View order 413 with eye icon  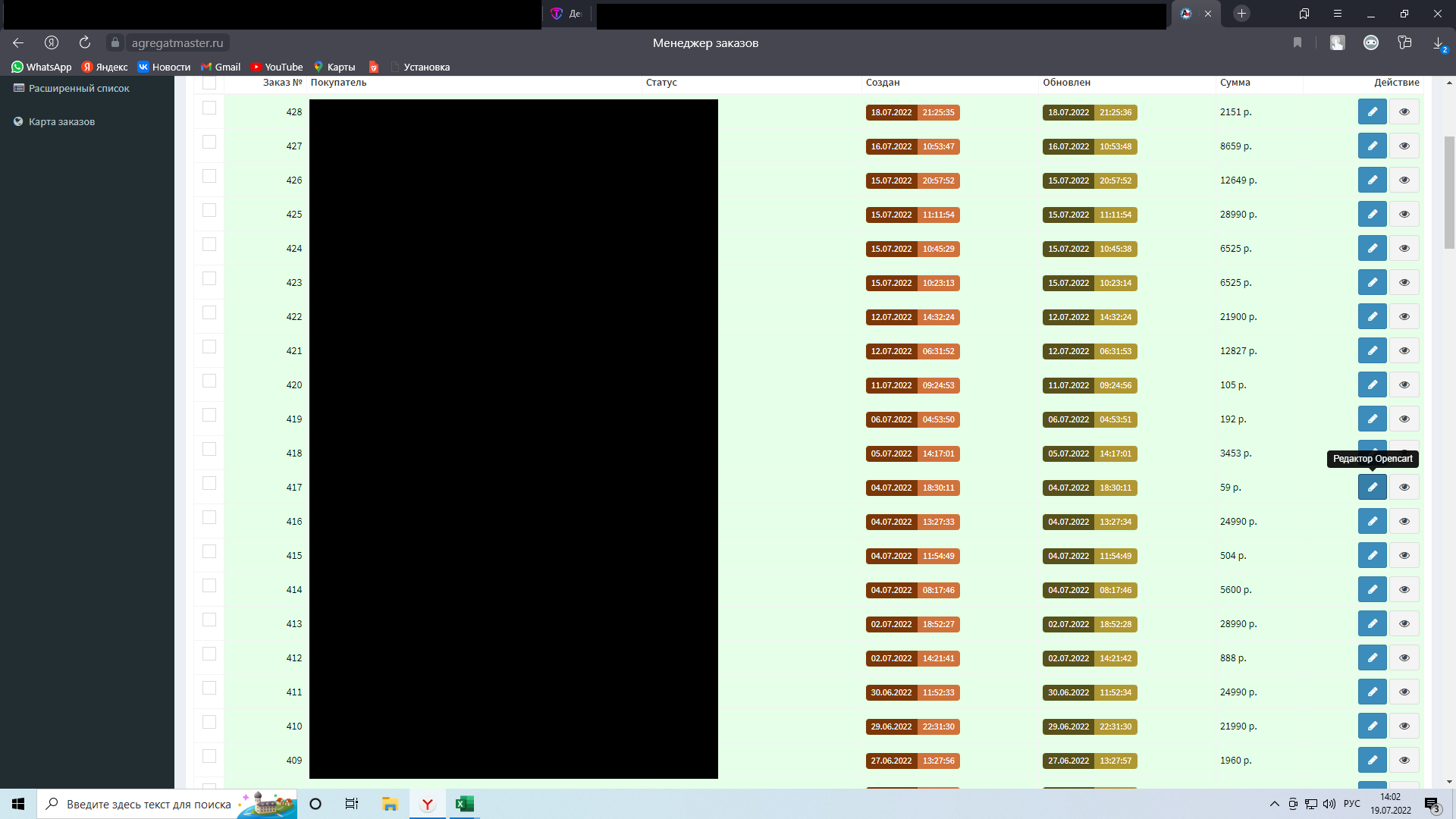pyautogui.click(x=1404, y=623)
